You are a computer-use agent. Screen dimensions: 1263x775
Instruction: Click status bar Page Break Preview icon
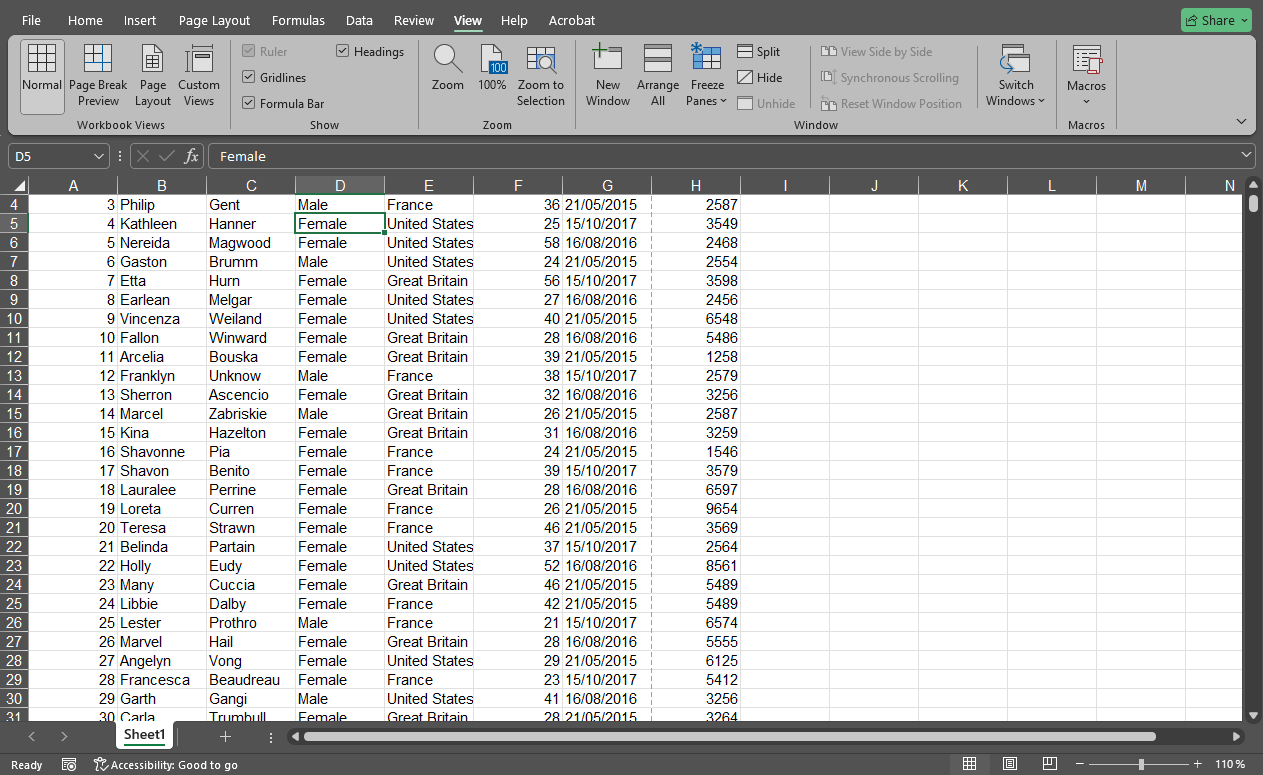click(x=1049, y=764)
